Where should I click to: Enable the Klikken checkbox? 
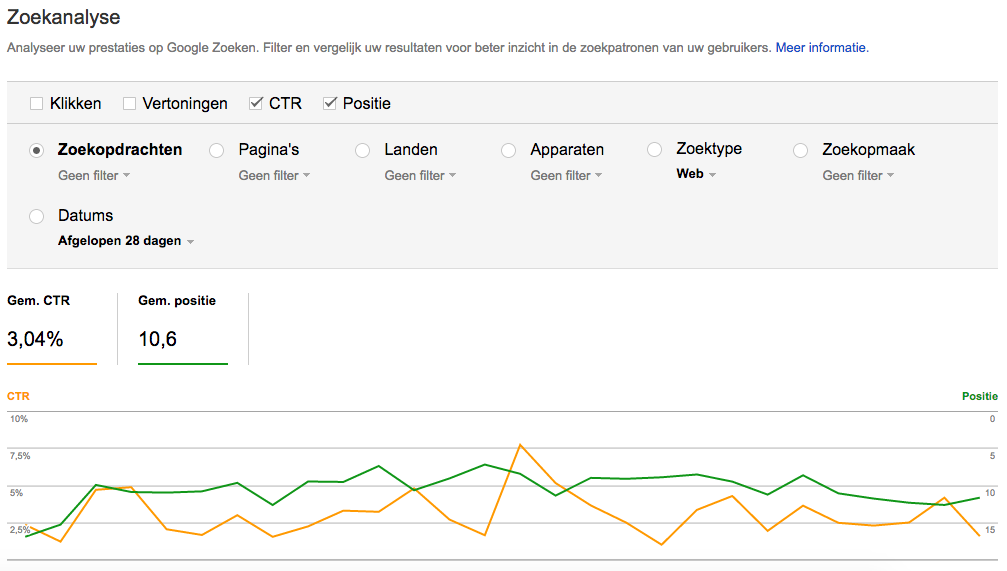tap(37, 103)
